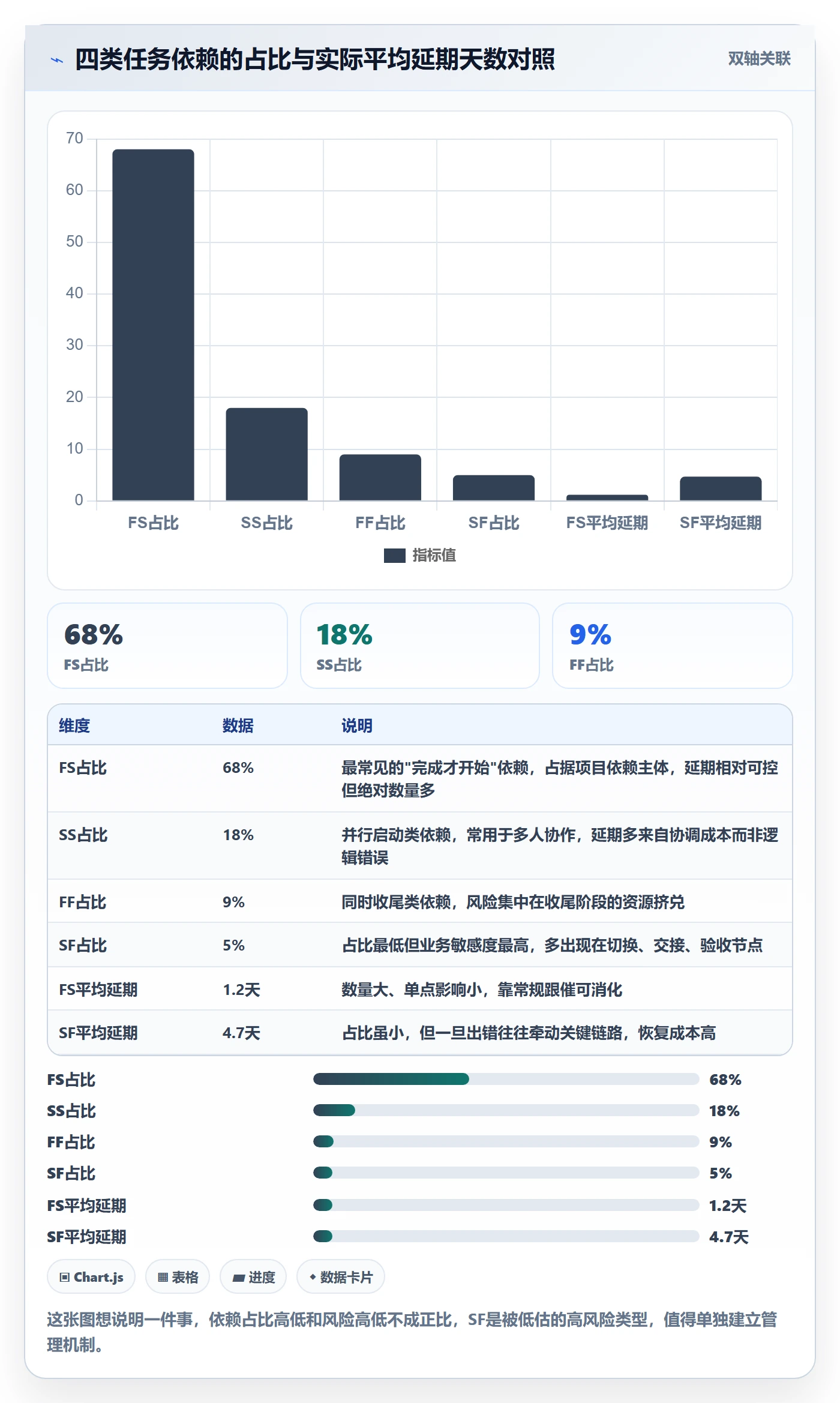Select the 18% SS占比 data card
The width and height of the screenshot is (840, 1403).
click(420, 646)
